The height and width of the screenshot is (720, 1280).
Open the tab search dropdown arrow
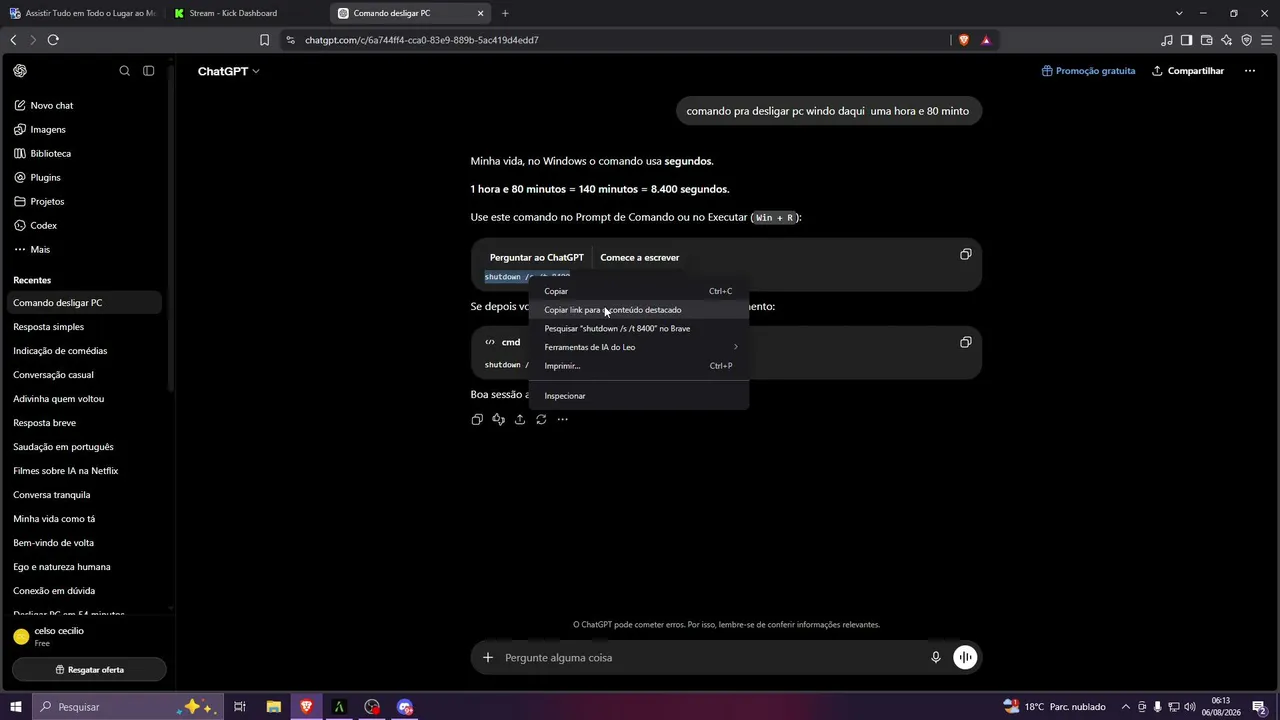click(1179, 13)
